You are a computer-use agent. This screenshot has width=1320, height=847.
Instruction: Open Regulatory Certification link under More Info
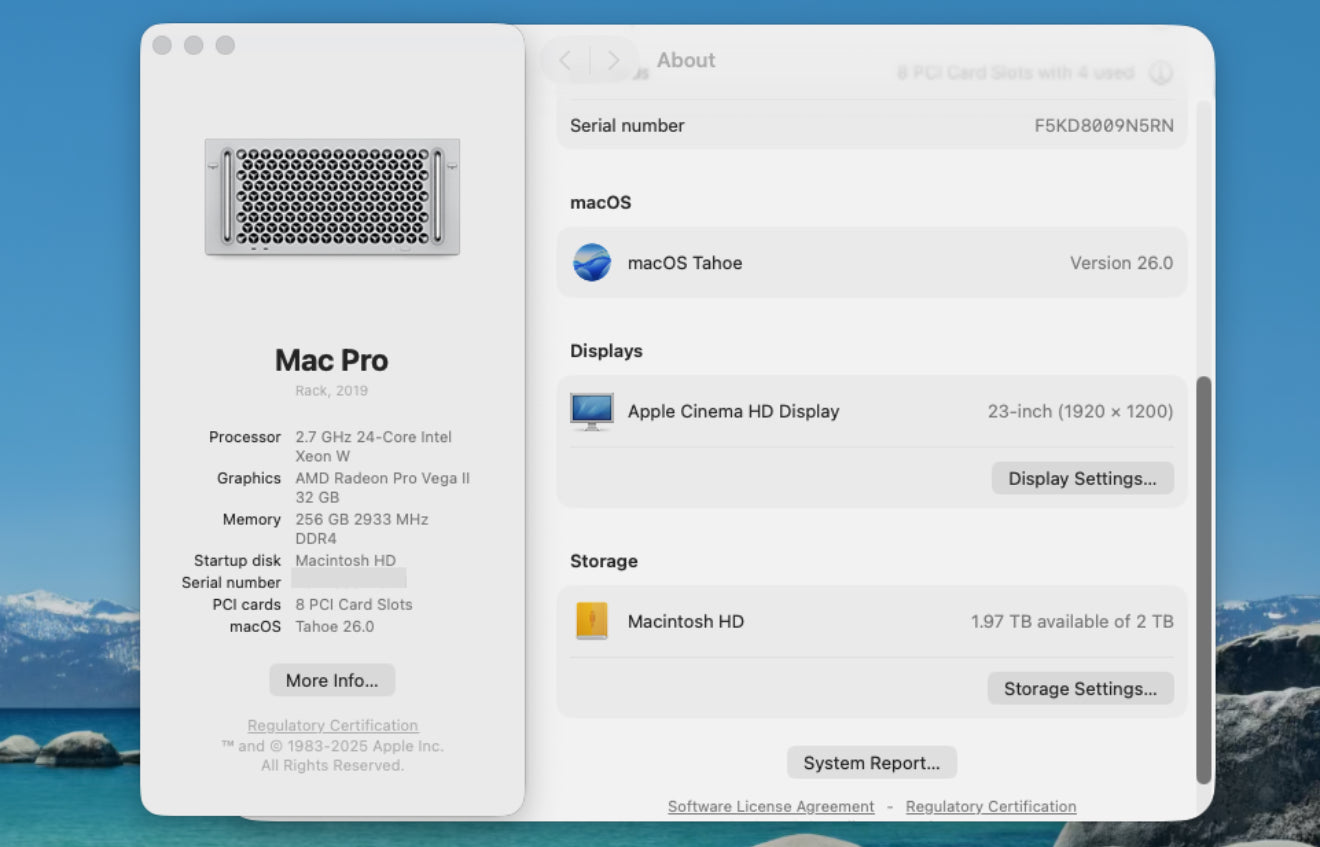pos(332,725)
